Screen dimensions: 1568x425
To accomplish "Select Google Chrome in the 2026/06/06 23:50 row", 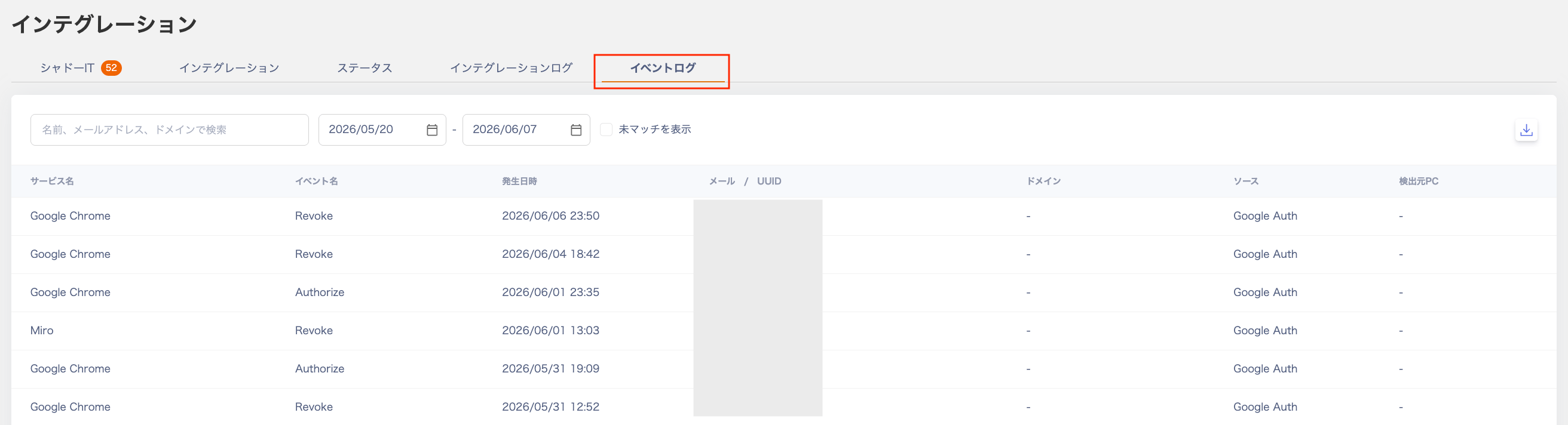I will point(71,216).
